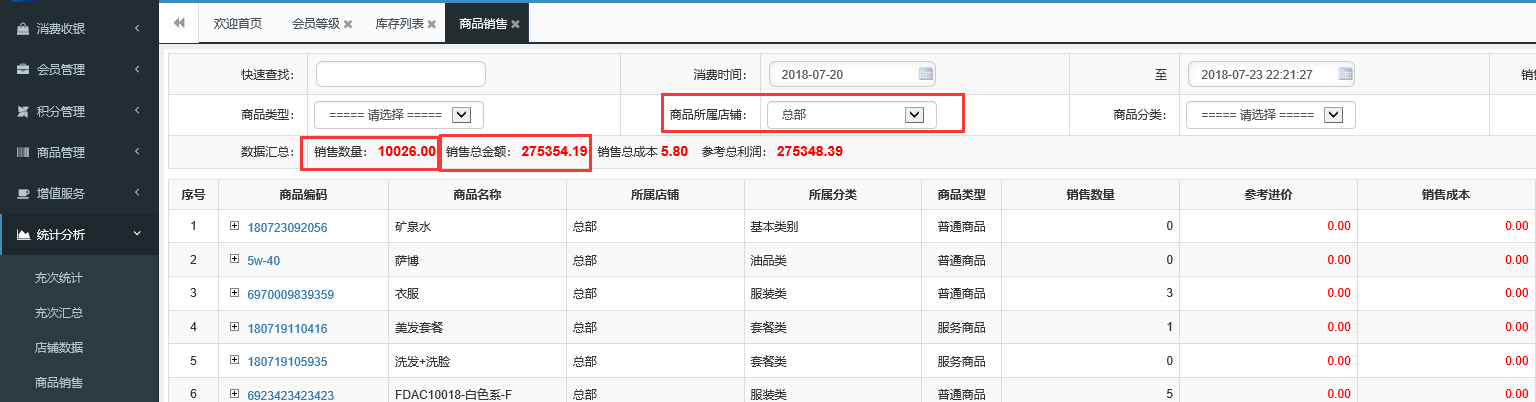Expand chevron next to 积分管理

136,110
